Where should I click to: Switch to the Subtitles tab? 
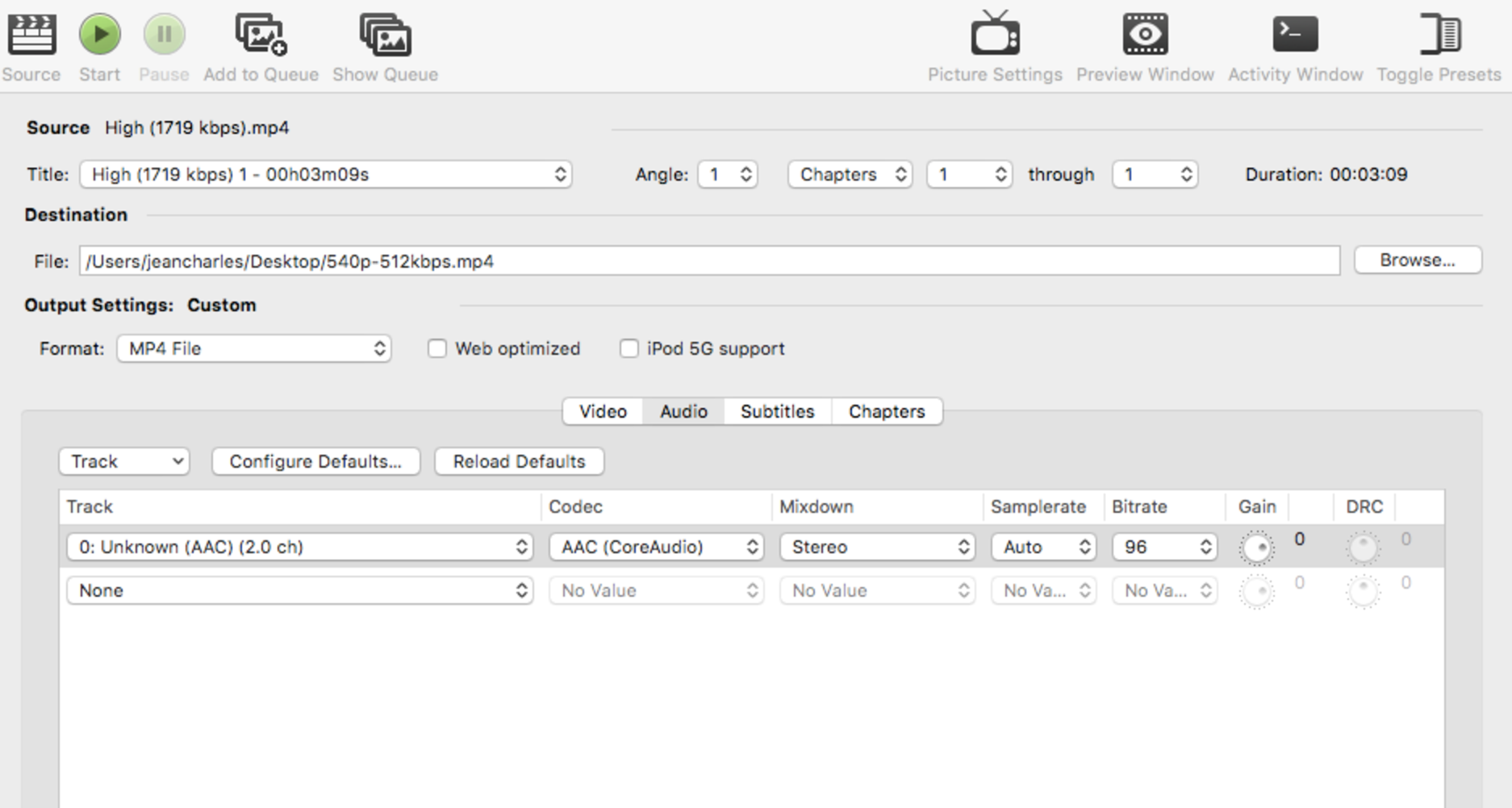777,411
